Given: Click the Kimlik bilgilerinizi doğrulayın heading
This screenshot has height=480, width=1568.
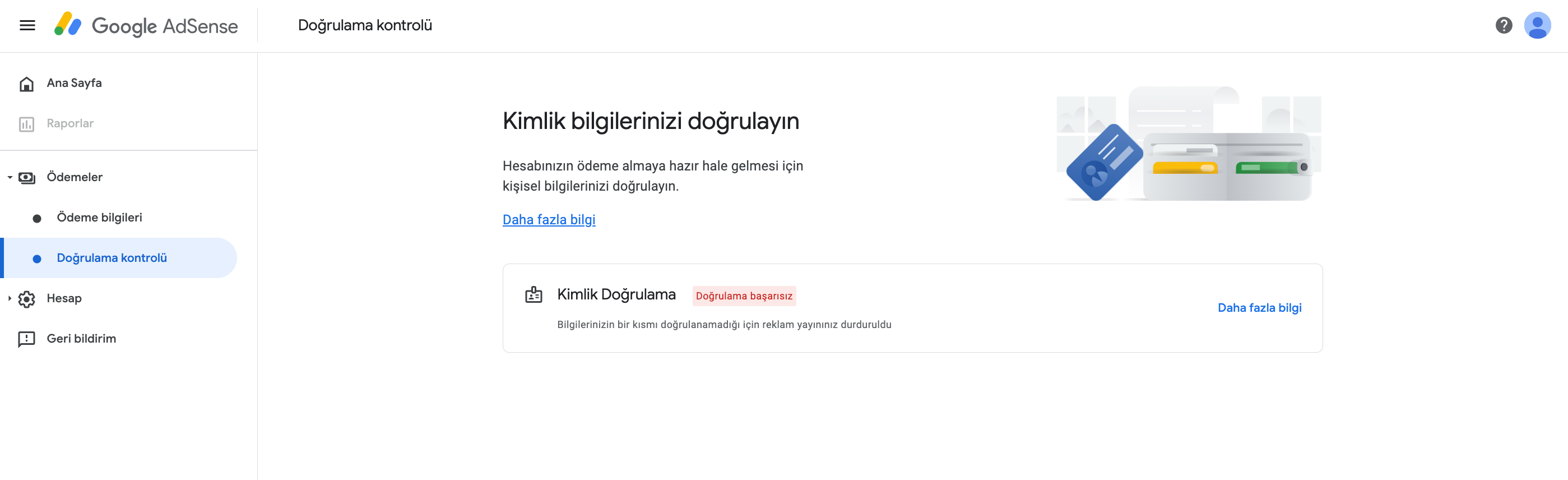Looking at the screenshot, I should tap(651, 121).
